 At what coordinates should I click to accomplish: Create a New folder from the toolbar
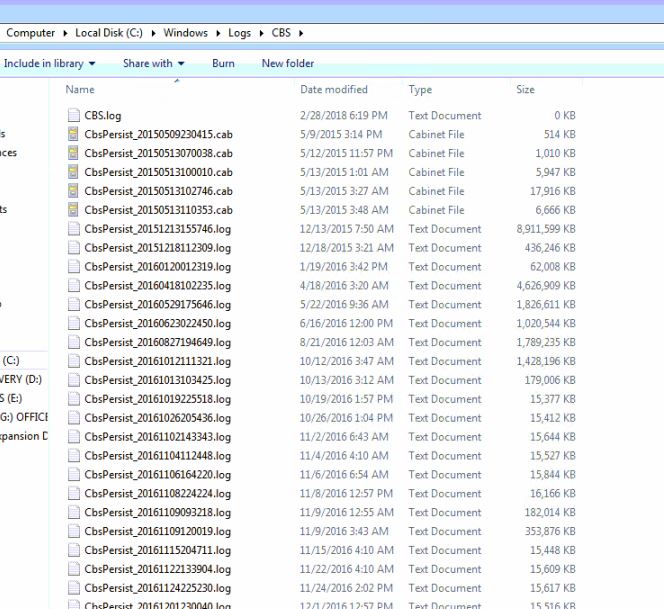pyautogui.click(x=288, y=63)
